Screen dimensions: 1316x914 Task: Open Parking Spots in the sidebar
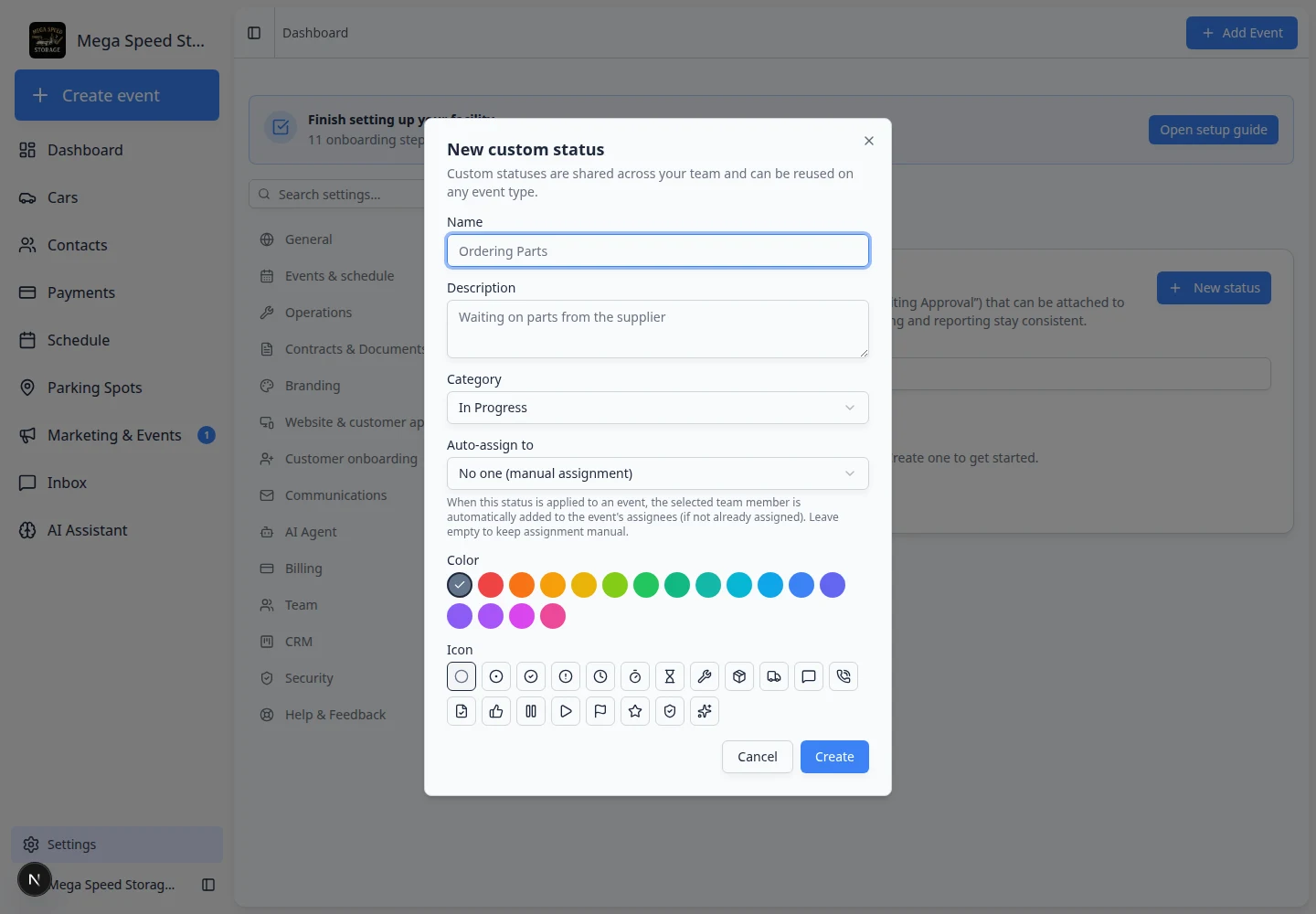[117, 388]
